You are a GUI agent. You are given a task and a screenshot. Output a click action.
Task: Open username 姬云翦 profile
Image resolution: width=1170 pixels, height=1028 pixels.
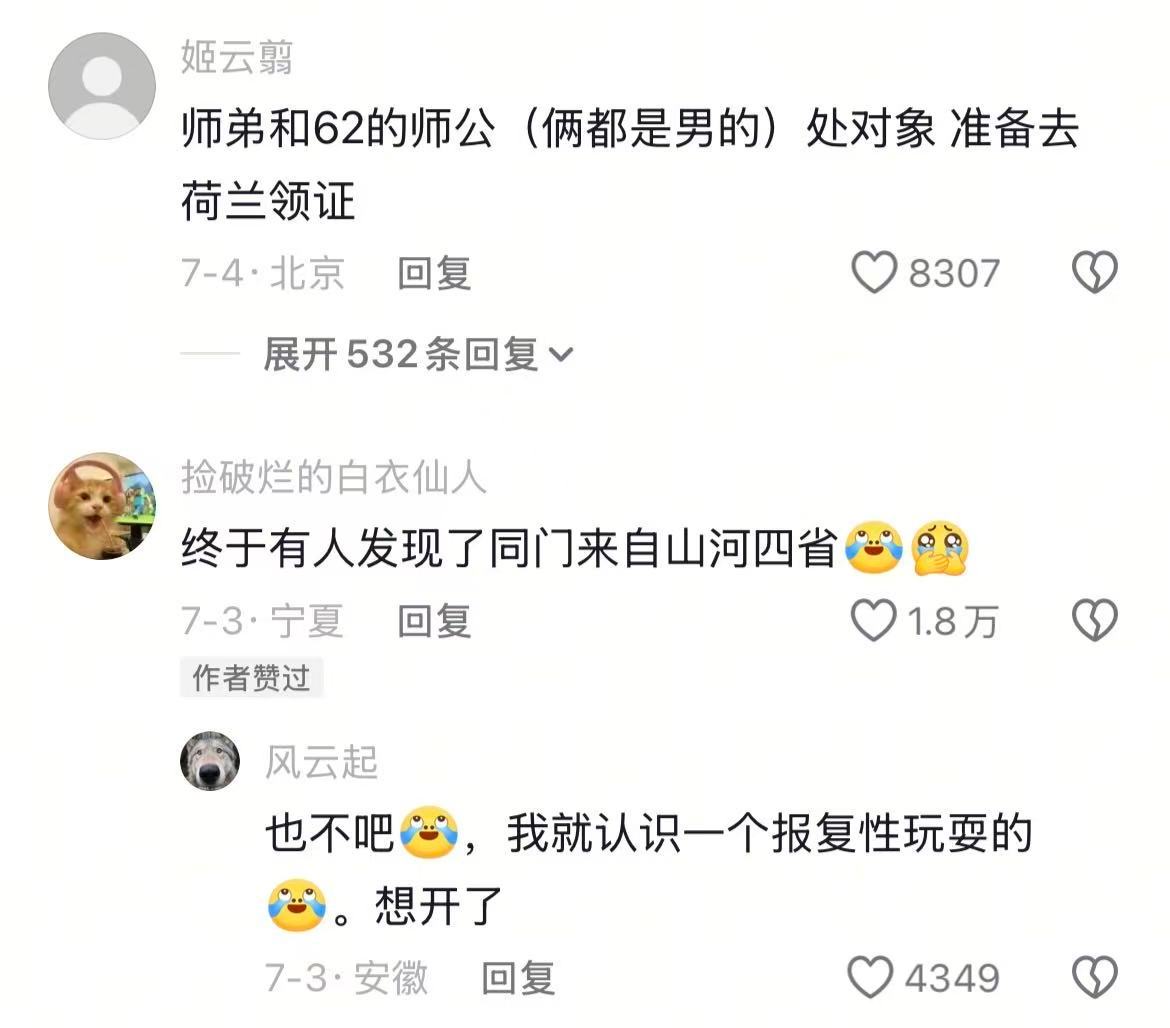pyautogui.click(x=237, y=57)
